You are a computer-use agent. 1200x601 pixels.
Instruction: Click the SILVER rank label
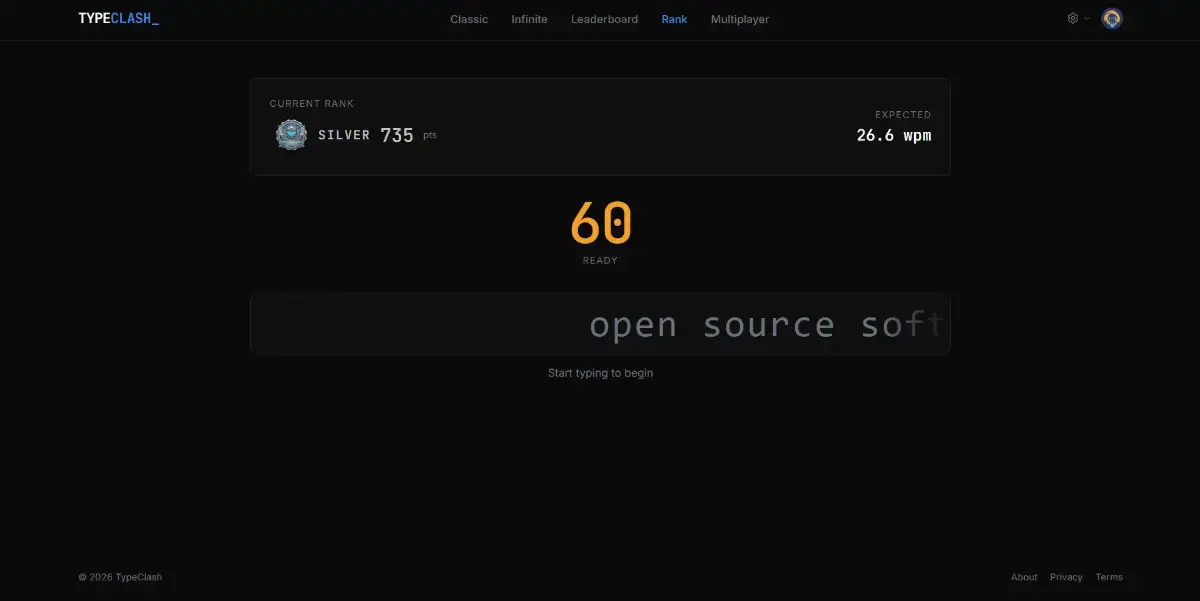pyautogui.click(x=344, y=135)
